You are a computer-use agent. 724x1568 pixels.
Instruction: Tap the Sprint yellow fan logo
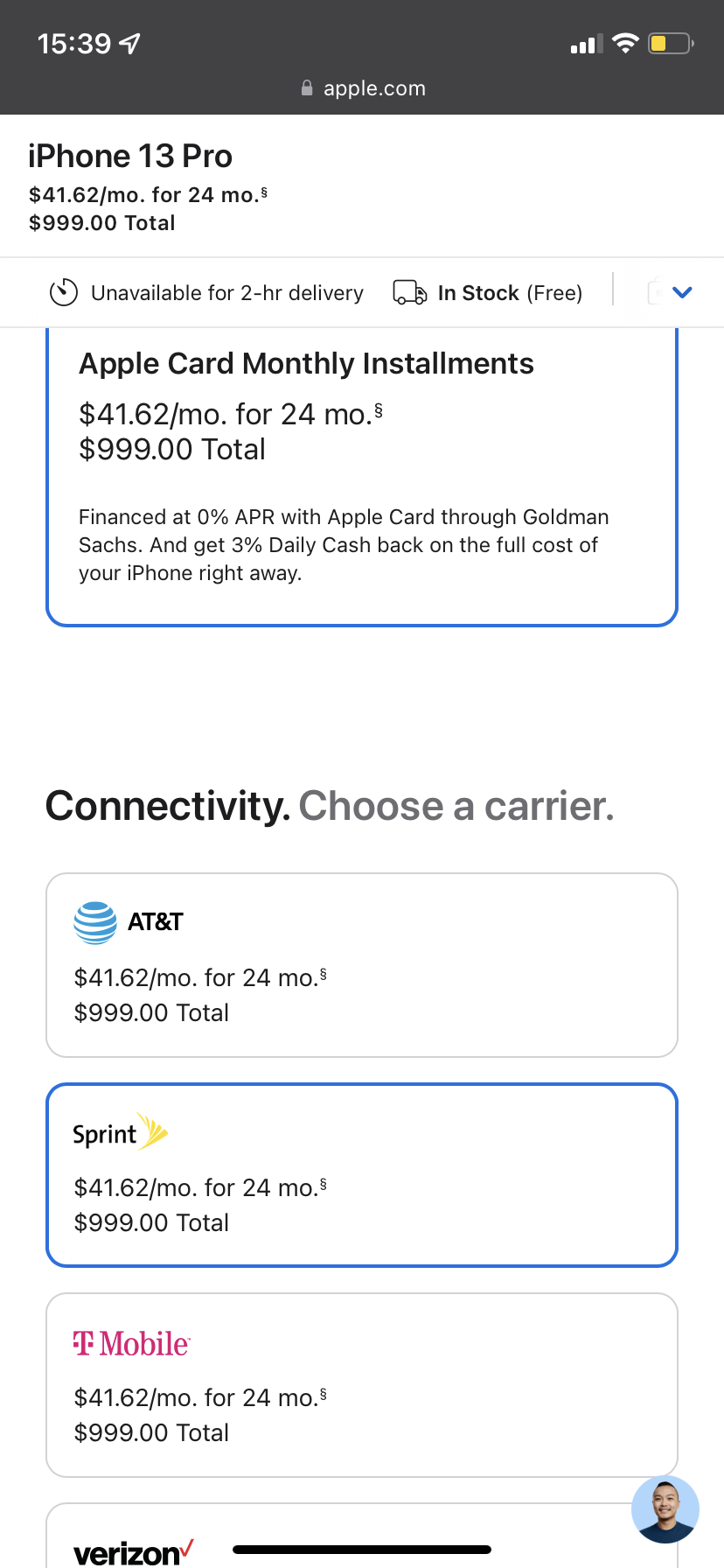pyautogui.click(x=153, y=1130)
